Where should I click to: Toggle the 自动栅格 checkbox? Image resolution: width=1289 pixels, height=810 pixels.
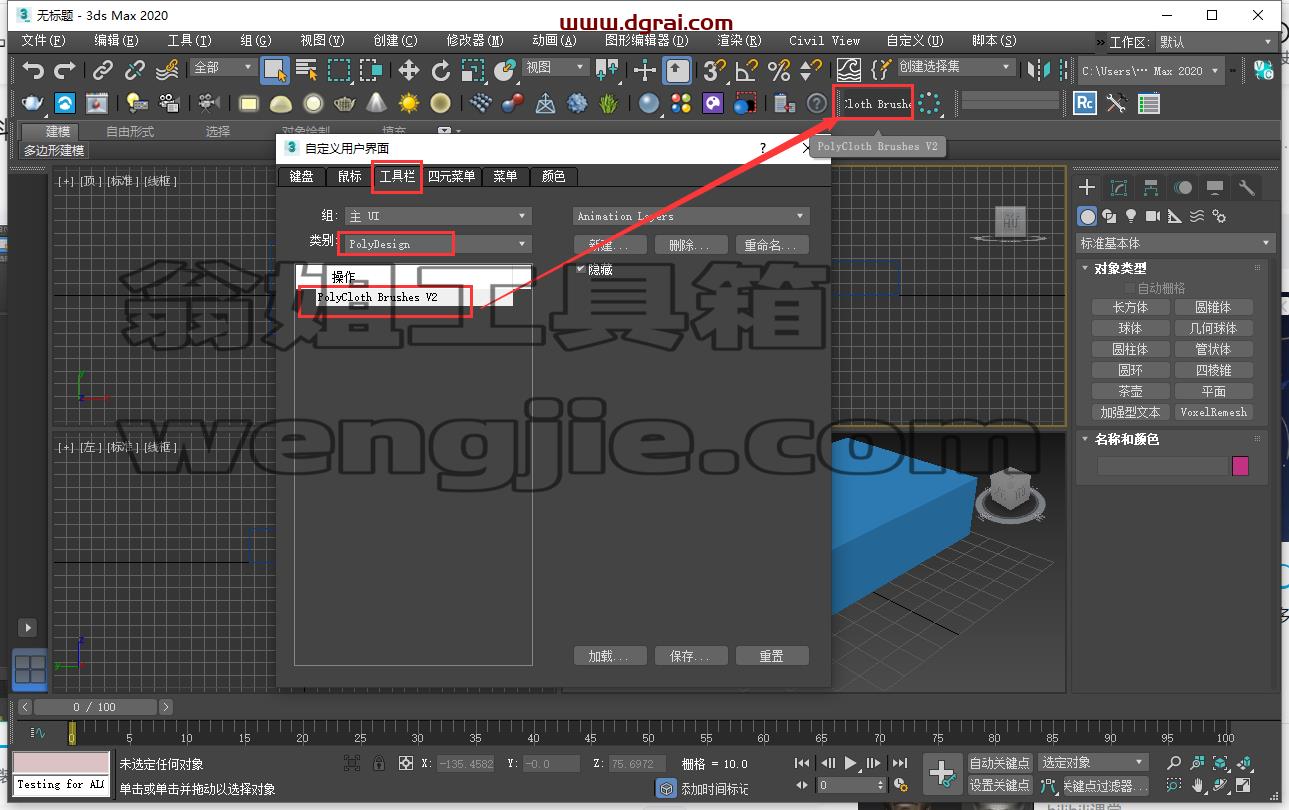click(x=1131, y=288)
